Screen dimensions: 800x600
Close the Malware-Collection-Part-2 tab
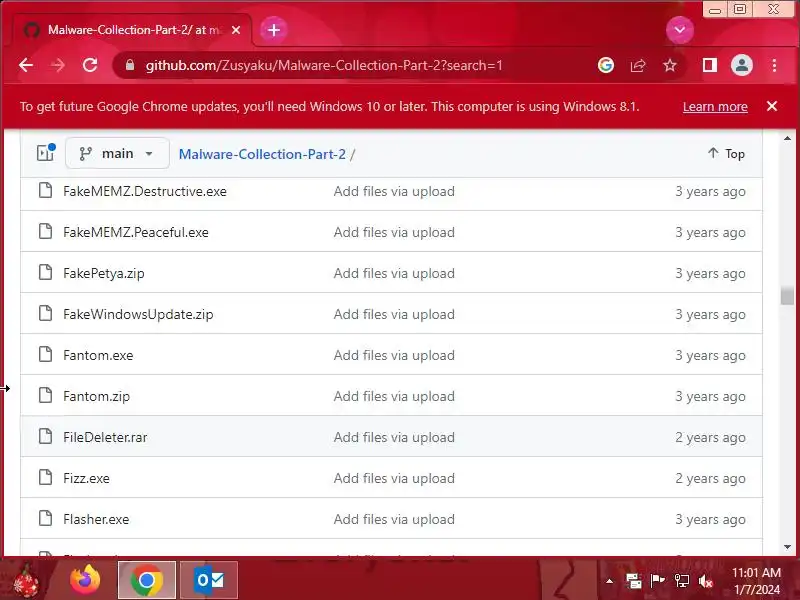click(x=236, y=30)
